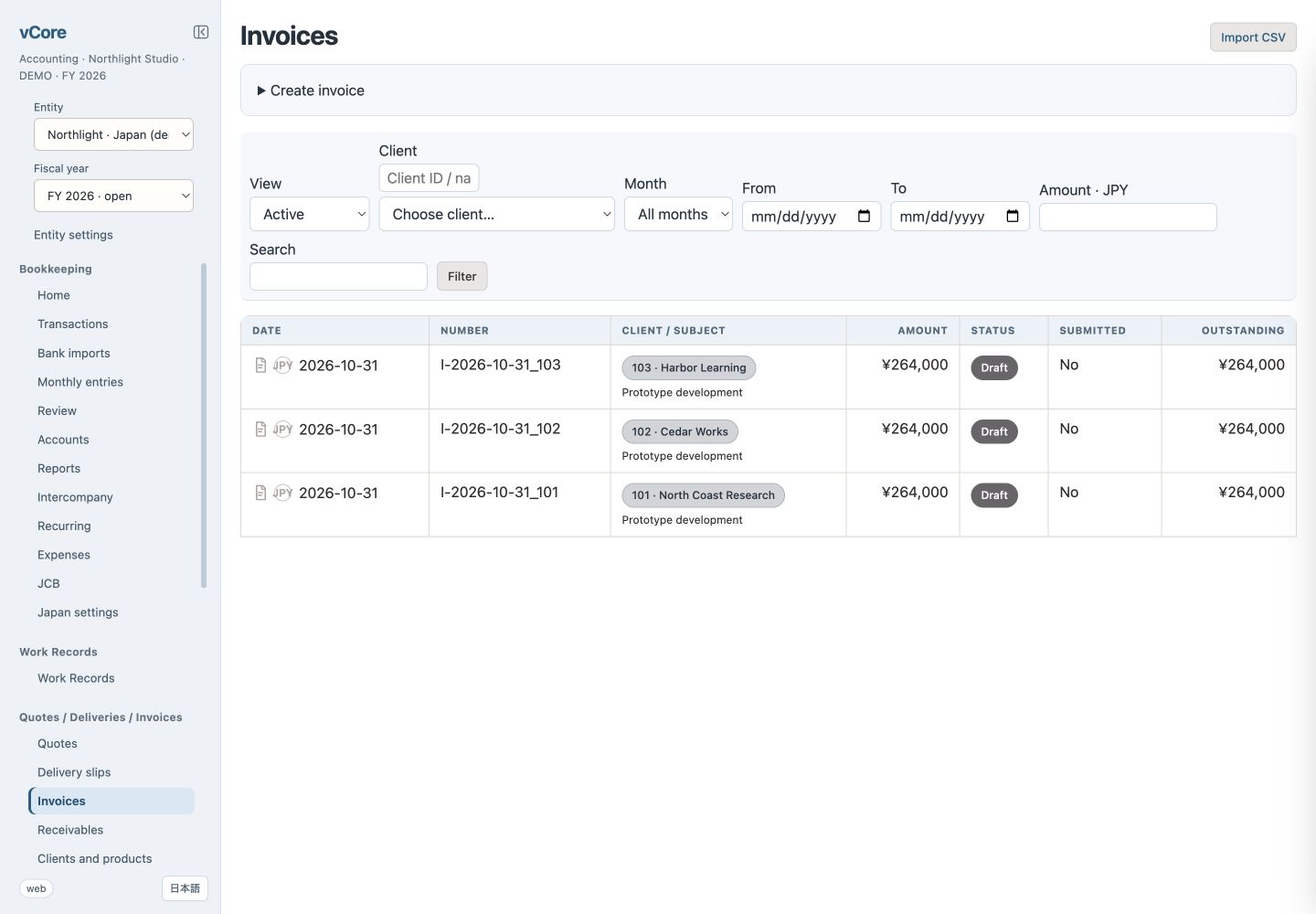Click the 102 · Cedar Works client tag
The width and height of the screenshot is (1316, 914).
tap(680, 431)
